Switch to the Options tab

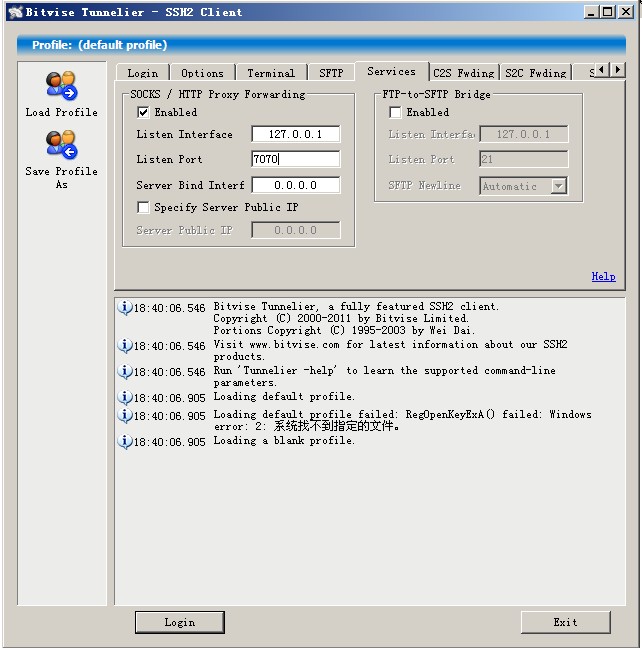coord(203,73)
